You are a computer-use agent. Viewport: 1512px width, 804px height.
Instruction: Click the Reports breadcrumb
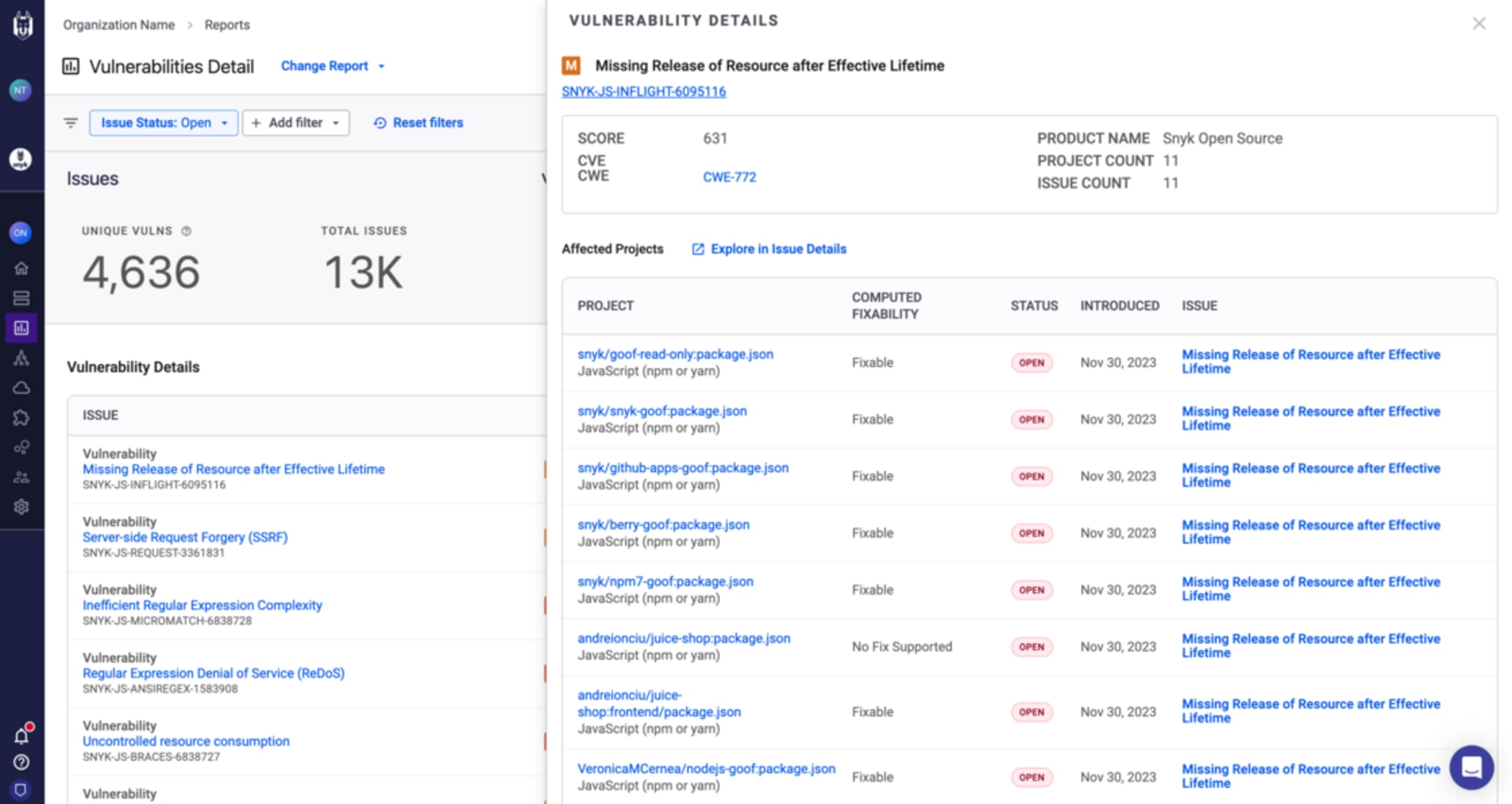(227, 25)
